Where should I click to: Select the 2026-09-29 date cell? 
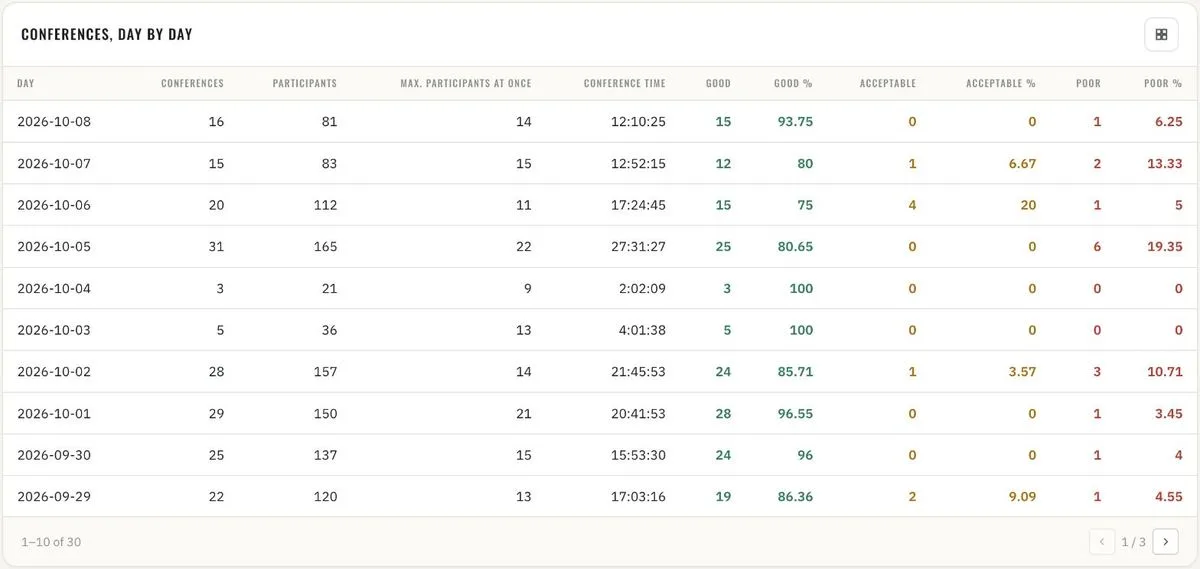click(54, 497)
